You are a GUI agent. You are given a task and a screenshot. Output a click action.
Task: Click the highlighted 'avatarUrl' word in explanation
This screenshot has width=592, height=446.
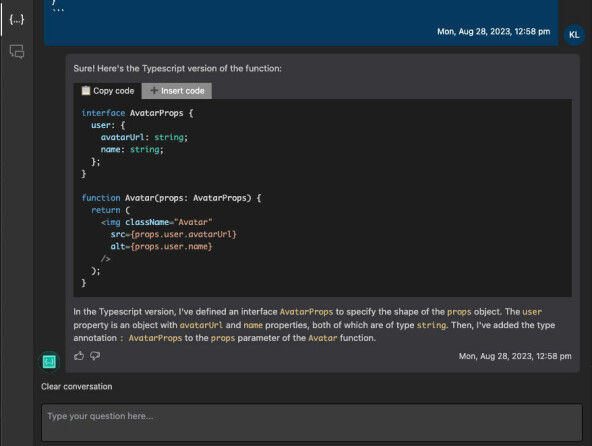pyautogui.click(x=201, y=325)
